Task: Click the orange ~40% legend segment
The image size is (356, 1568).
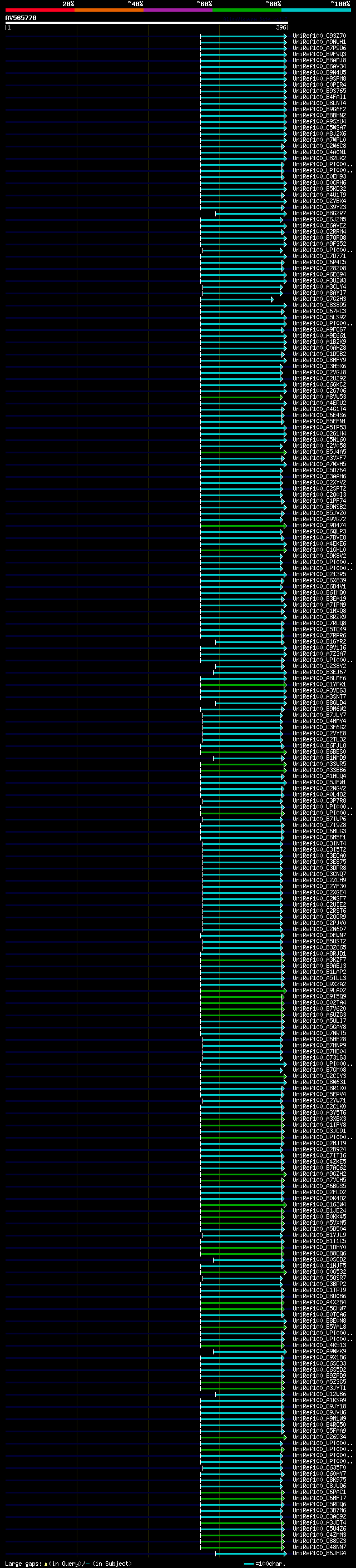Action: click(109, 10)
